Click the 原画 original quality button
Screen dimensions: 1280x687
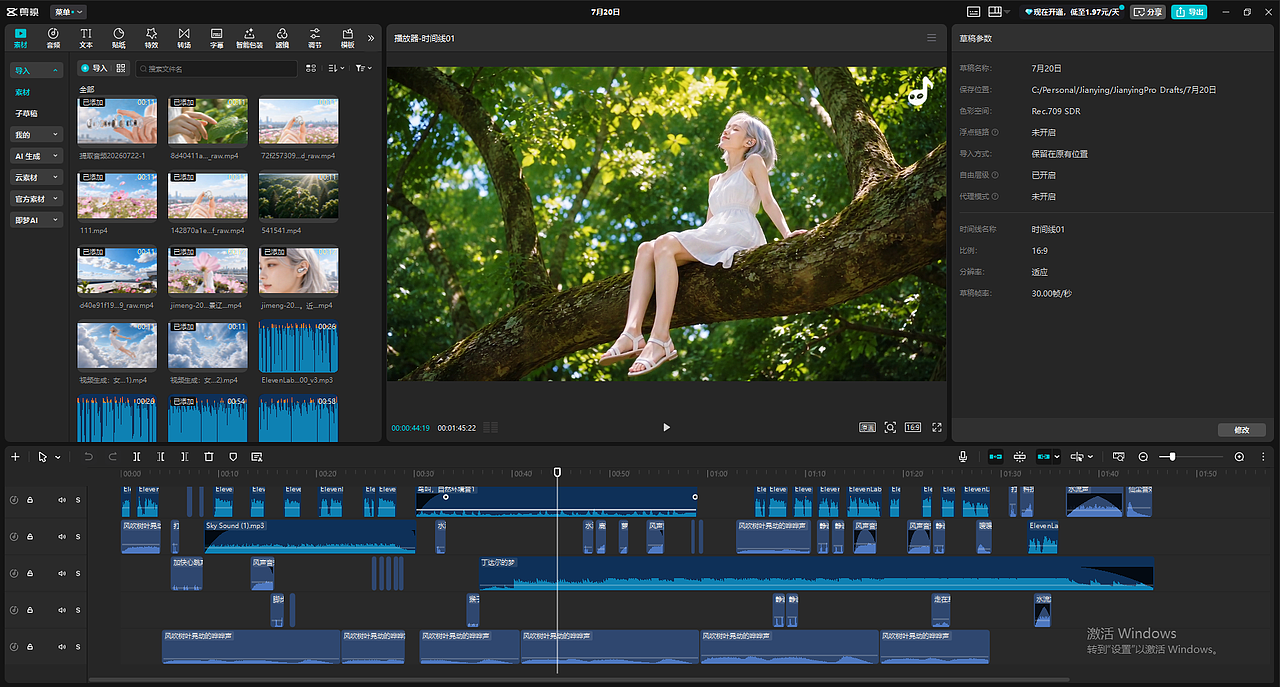(867, 427)
